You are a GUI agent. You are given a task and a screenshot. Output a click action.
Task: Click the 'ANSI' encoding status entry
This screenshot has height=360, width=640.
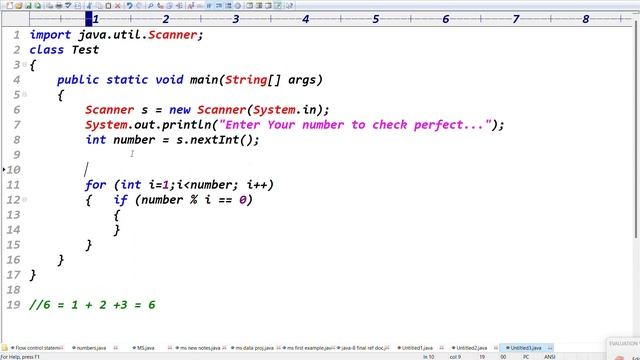tap(550, 357)
